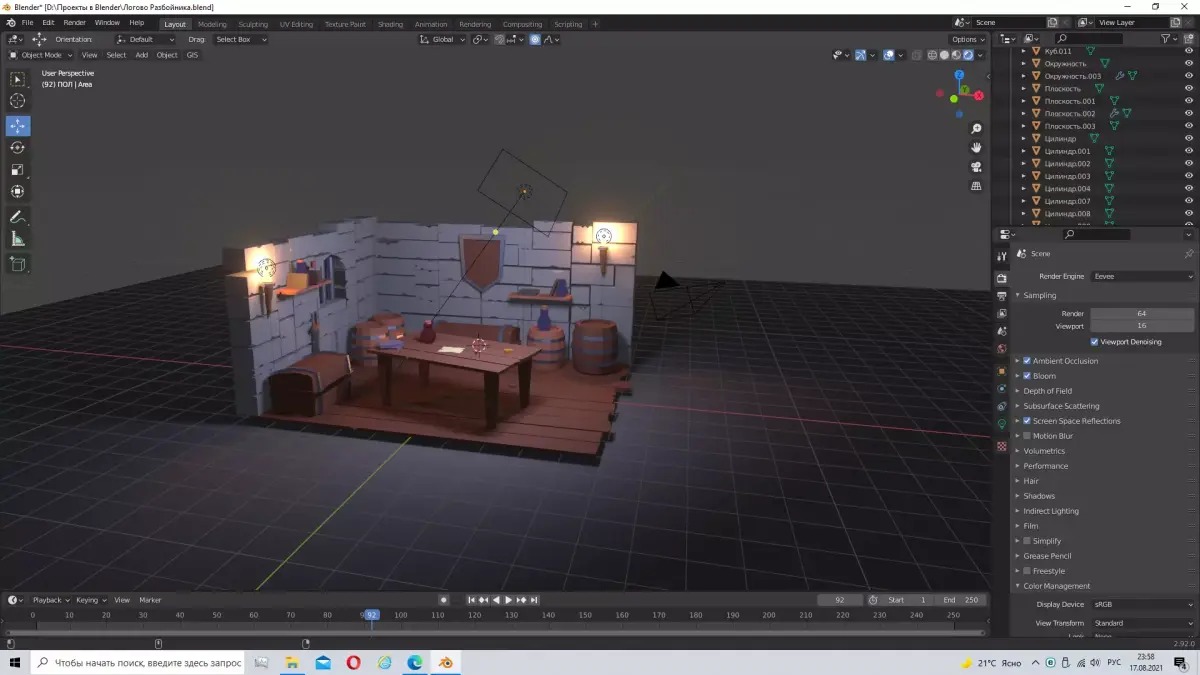Select the Add Cube tool
The width and height of the screenshot is (1200, 675).
pyautogui.click(x=17, y=264)
